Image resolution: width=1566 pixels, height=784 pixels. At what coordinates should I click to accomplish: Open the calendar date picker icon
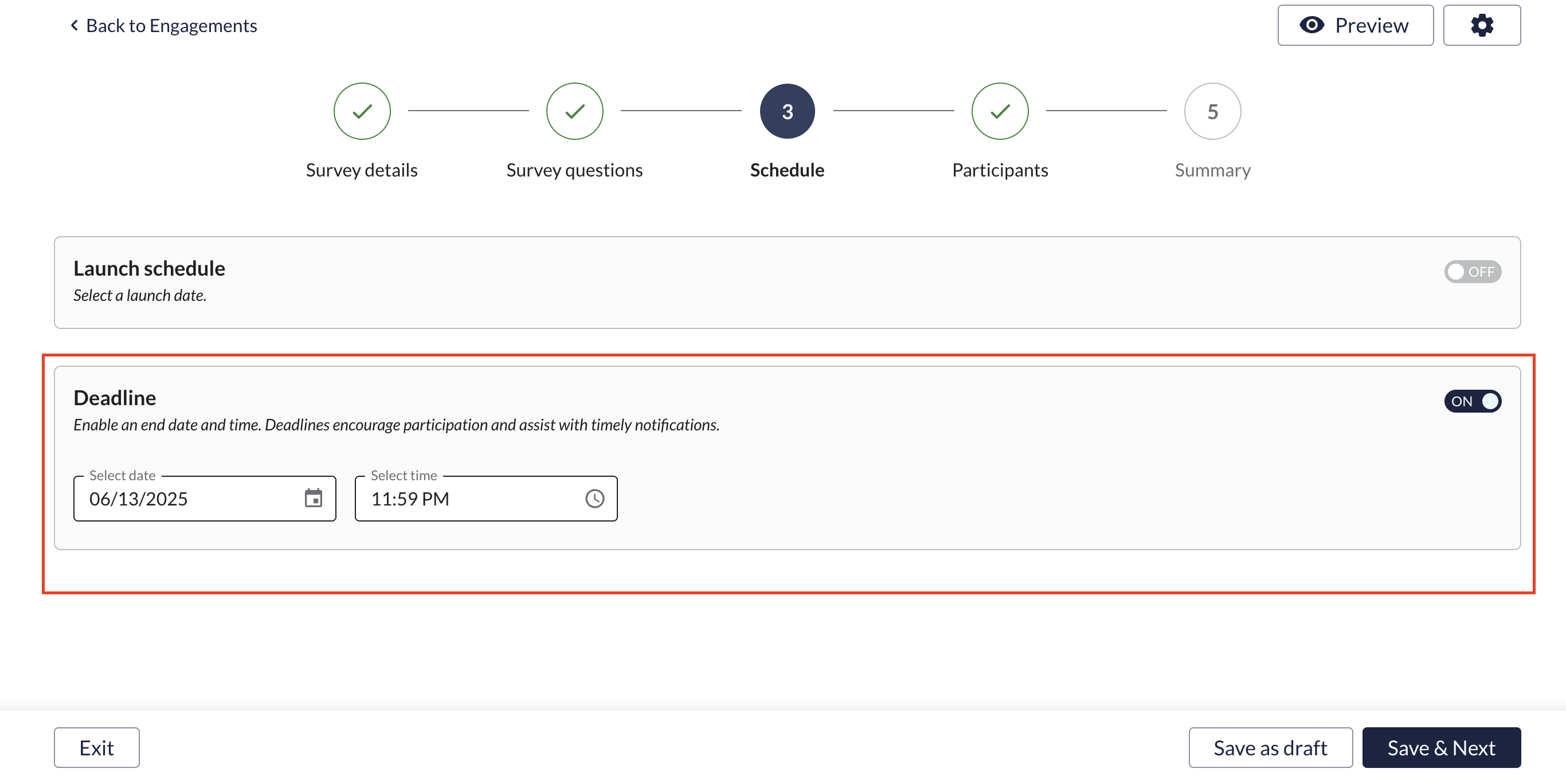pyautogui.click(x=314, y=499)
